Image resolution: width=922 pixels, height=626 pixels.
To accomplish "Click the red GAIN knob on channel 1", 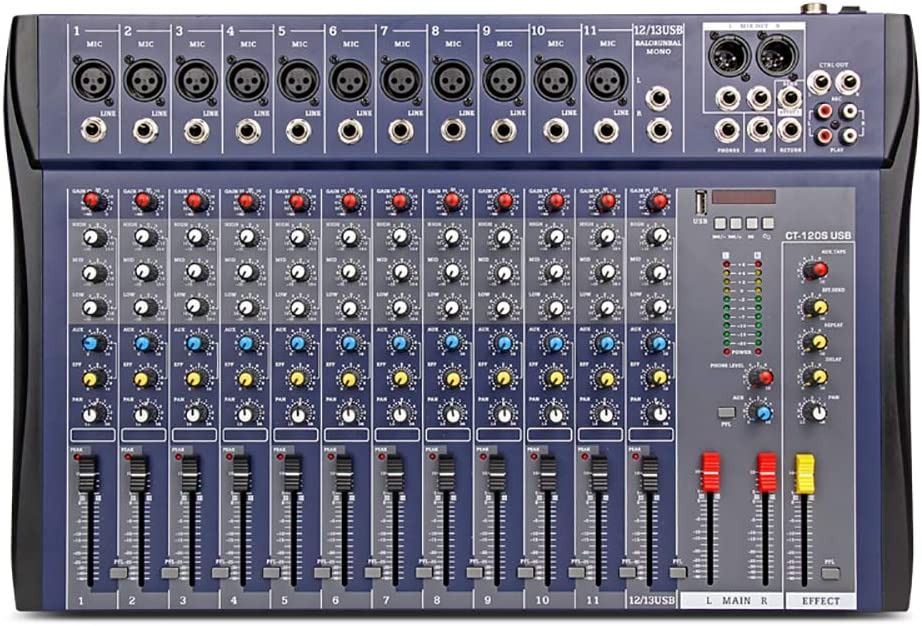I will pos(93,203).
